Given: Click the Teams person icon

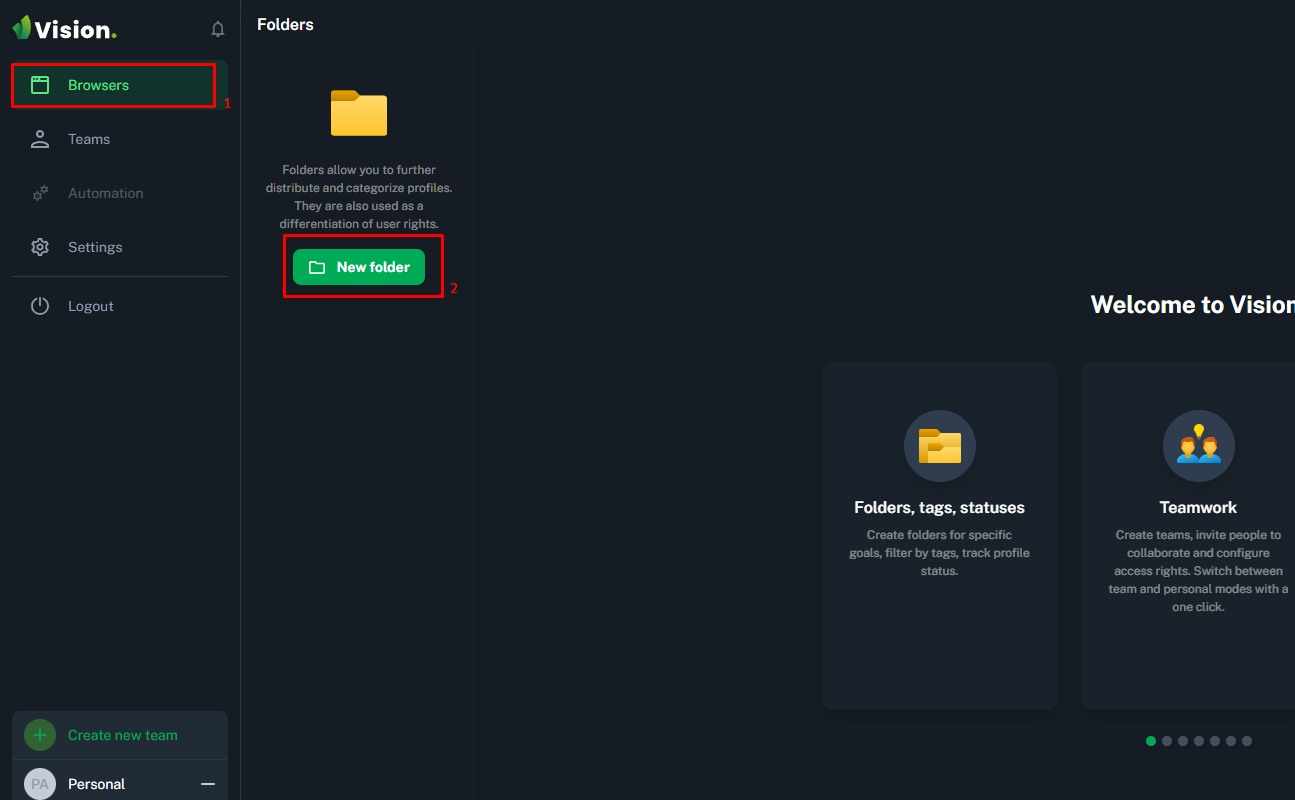Looking at the screenshot, I should (40, 139).
